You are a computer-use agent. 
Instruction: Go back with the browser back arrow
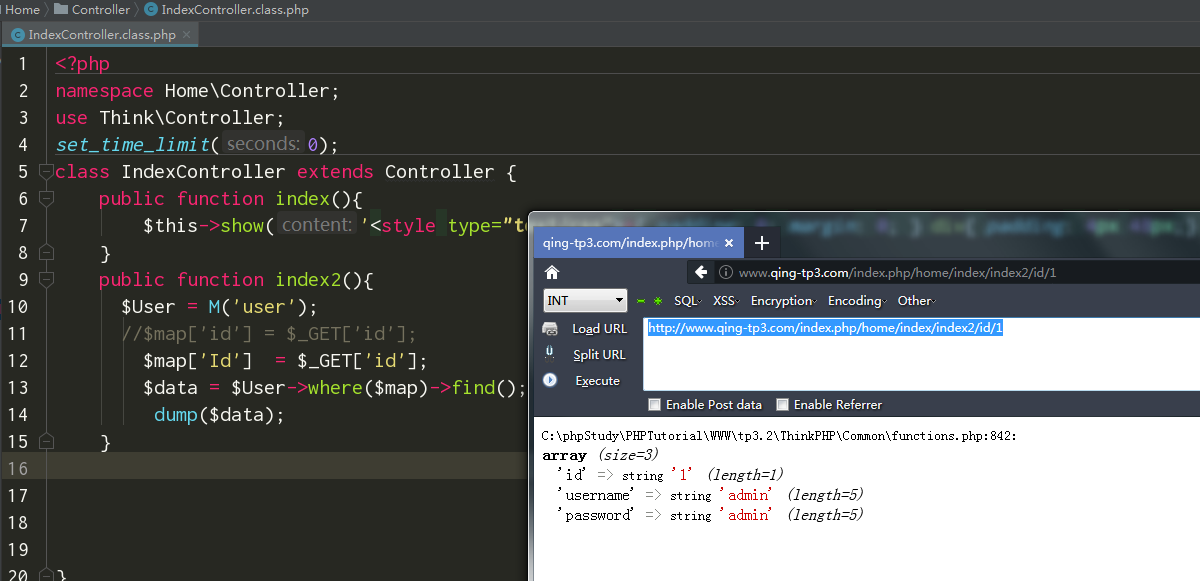701,272
